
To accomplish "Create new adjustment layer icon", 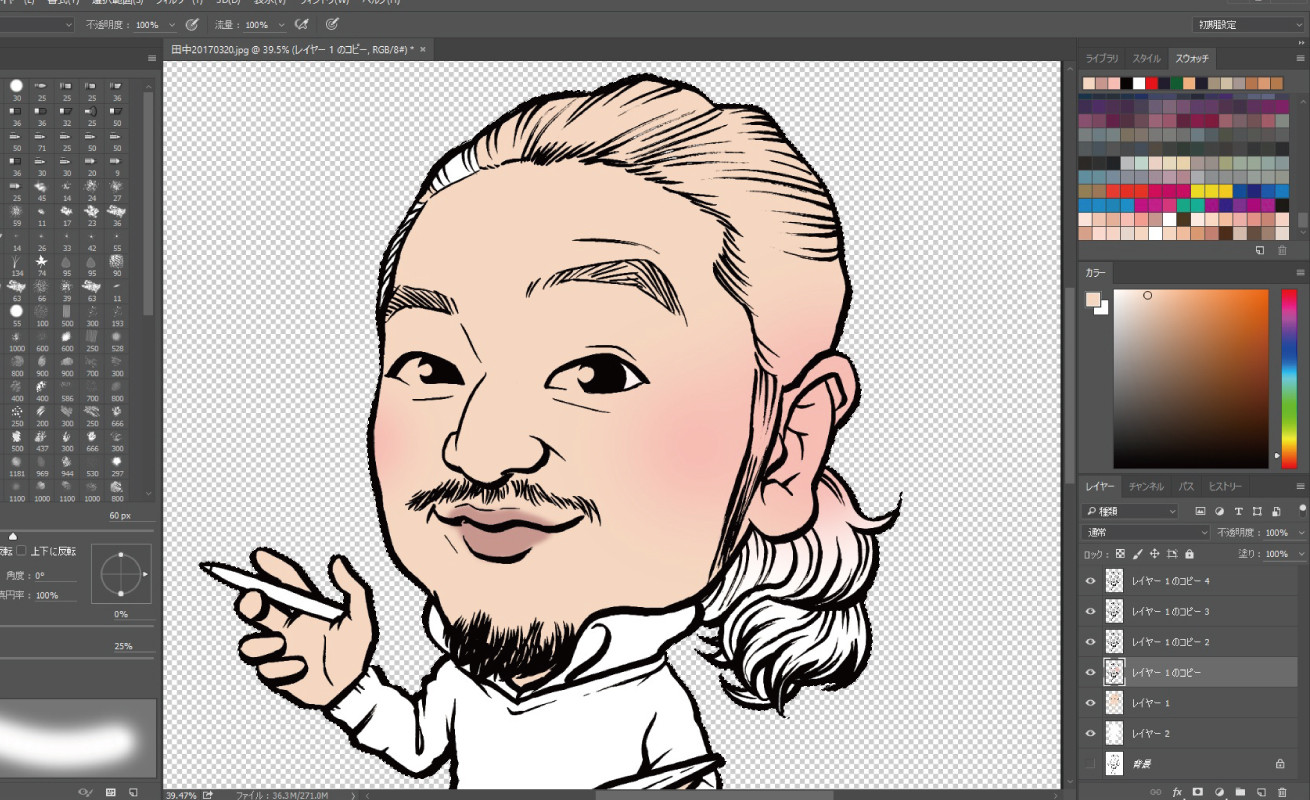I will pyautogui.click(x=1219, y=792).
